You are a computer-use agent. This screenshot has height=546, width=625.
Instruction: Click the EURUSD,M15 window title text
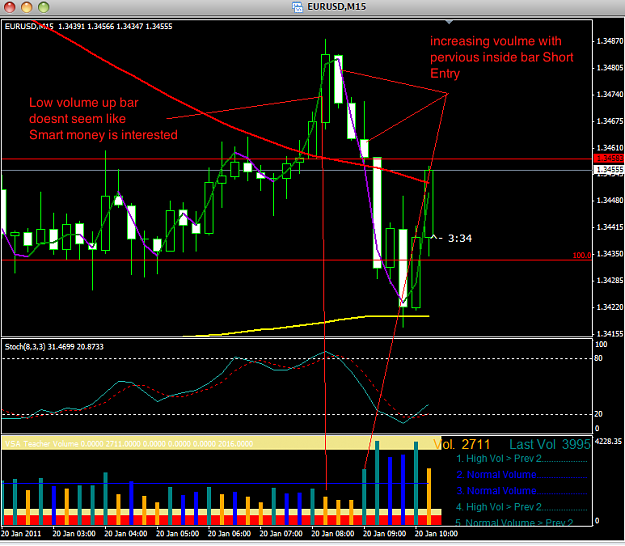pyautogui.click(x=336, y=7)
